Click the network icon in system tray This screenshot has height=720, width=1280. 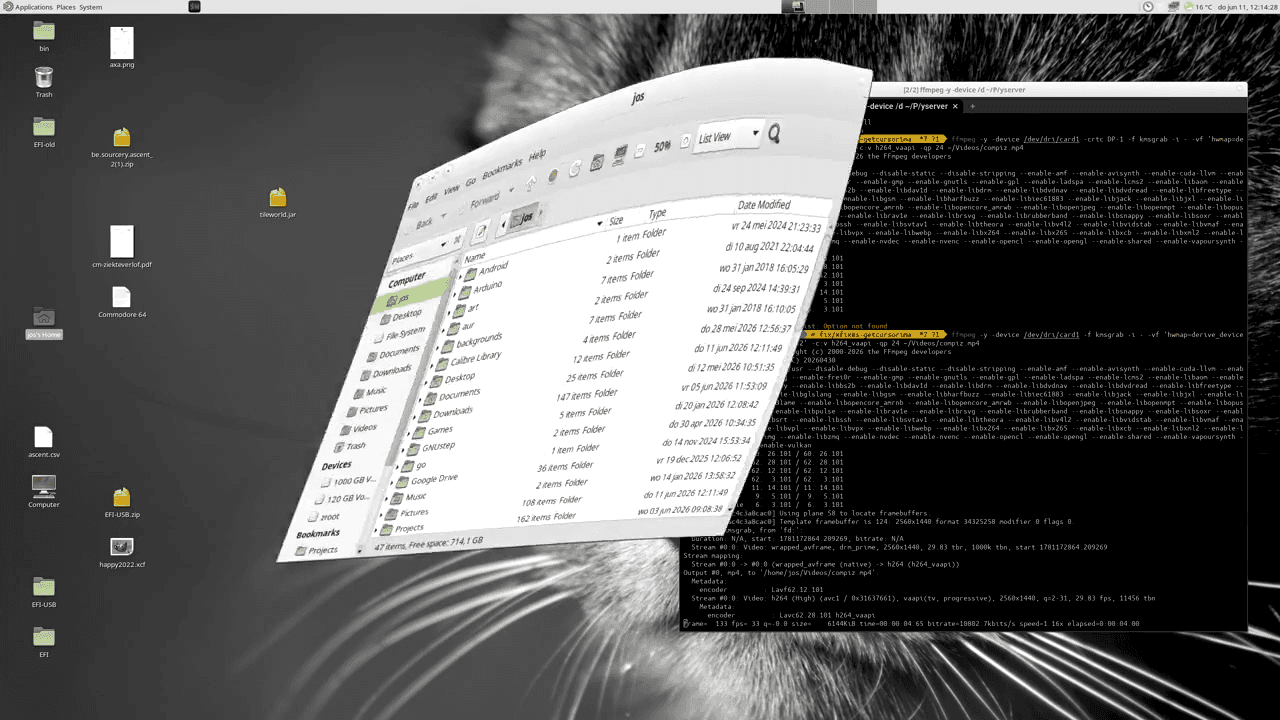(1173, 7)
